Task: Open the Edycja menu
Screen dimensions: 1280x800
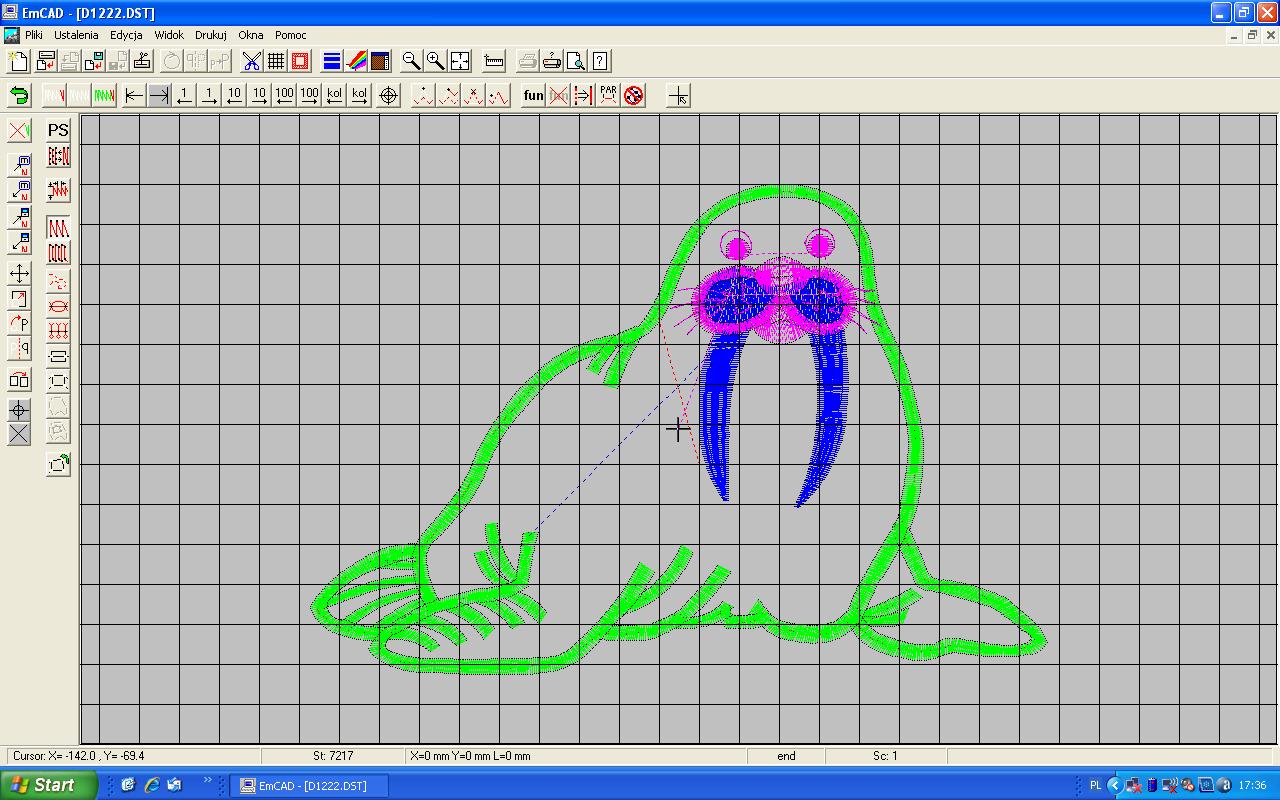Action: (x=126, y=35)
